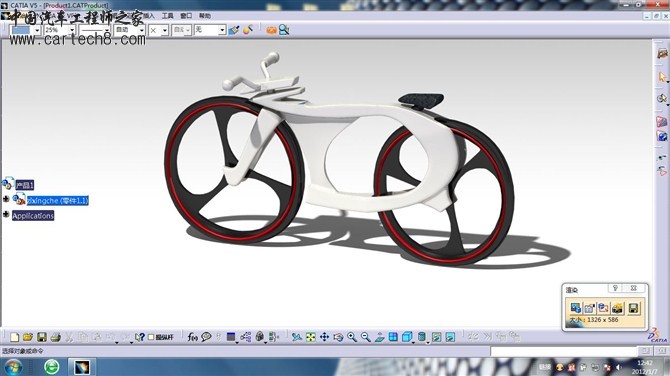Click the render shooting camera icon
The height and width of the screenshot is (376, 670).
click(x=617, y=308)
